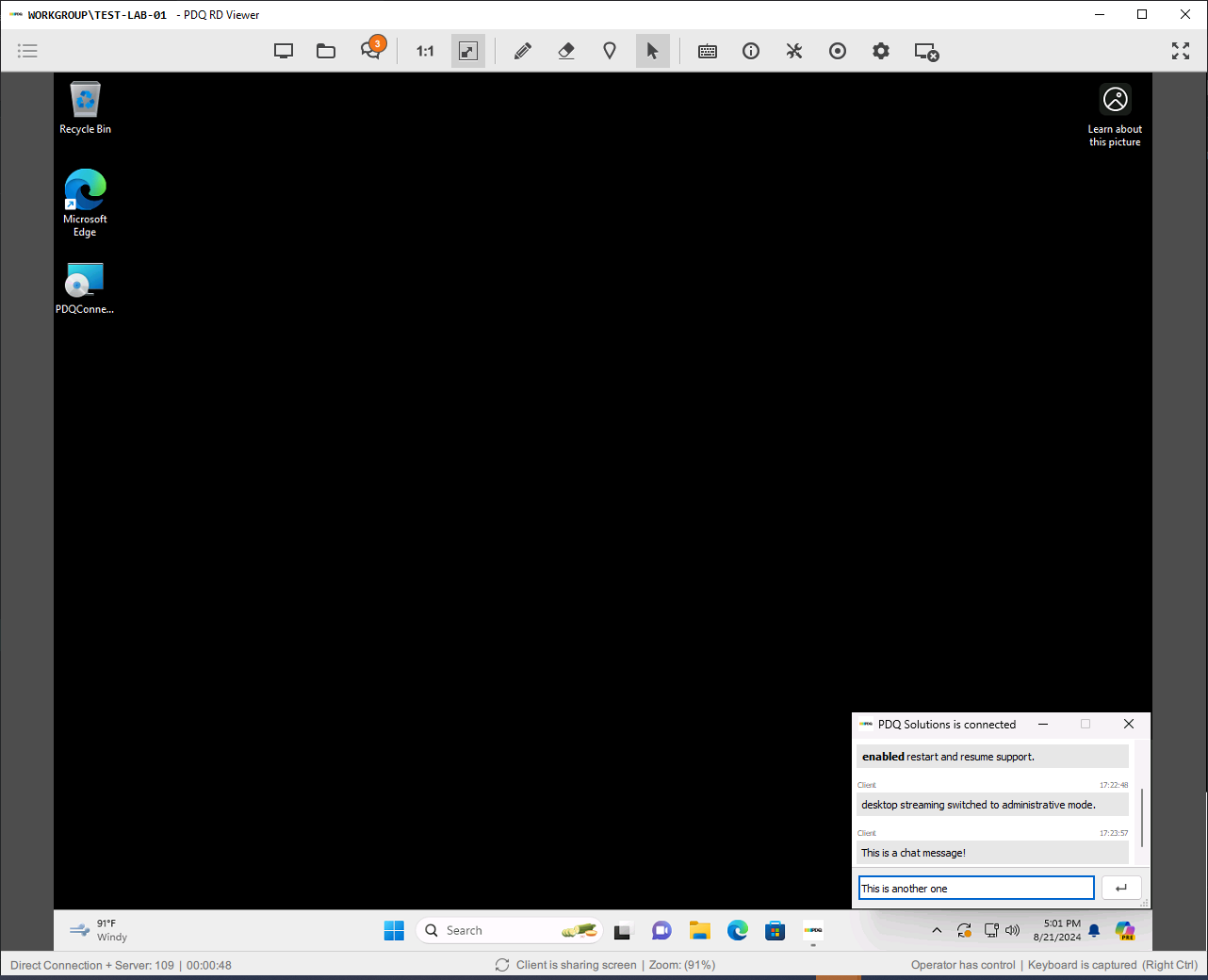Viewport: 1208px width, 980px height.
Task: Open the remote Windows Start menu
Action: pyautogui.click(x=394, y=930)
